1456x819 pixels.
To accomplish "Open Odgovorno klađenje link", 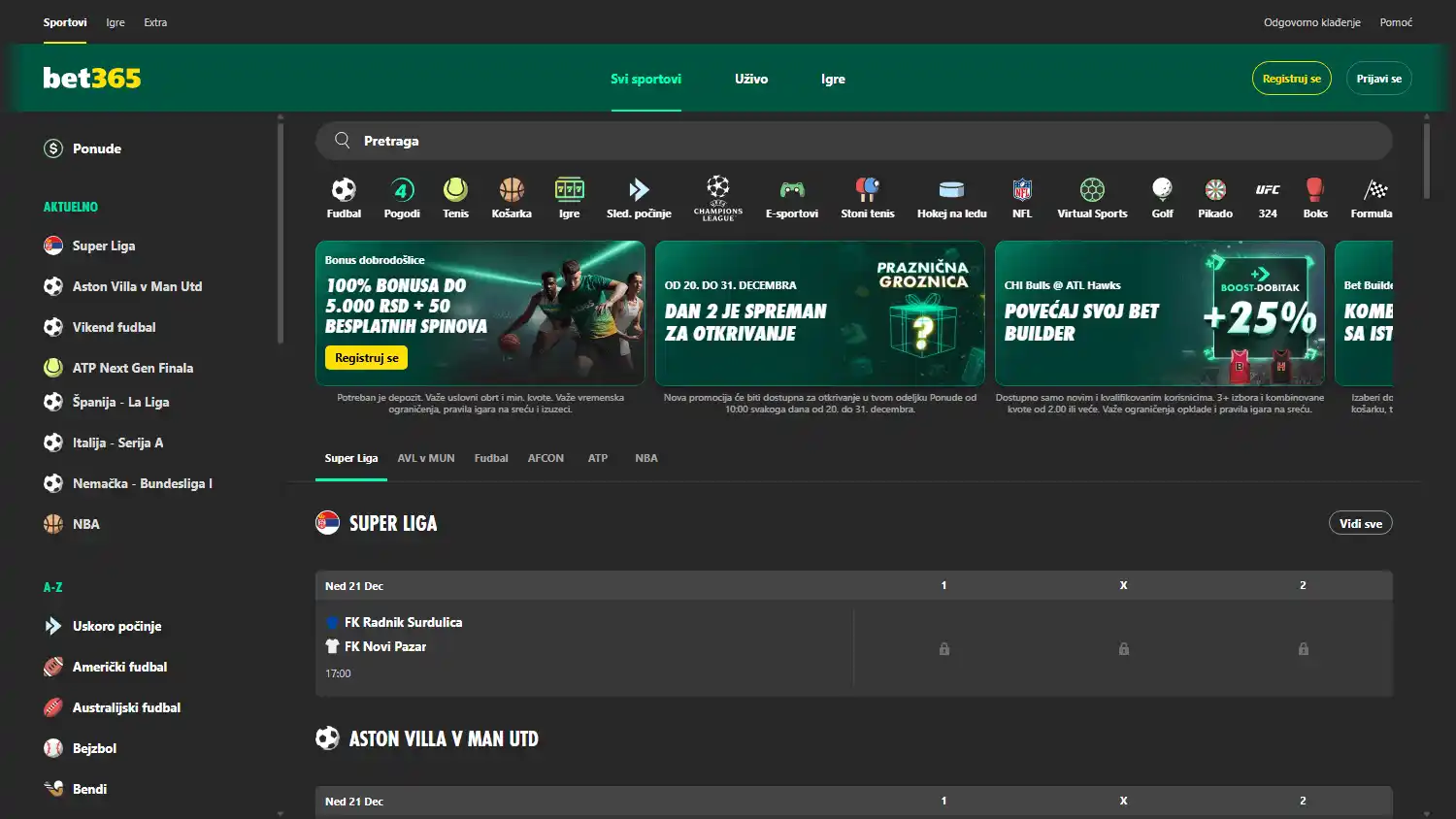I will pyautogui.click(x=1312, y=22).
